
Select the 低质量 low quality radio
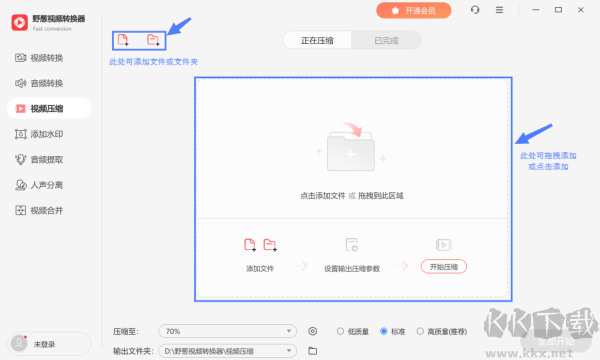(x=340, y=331)
